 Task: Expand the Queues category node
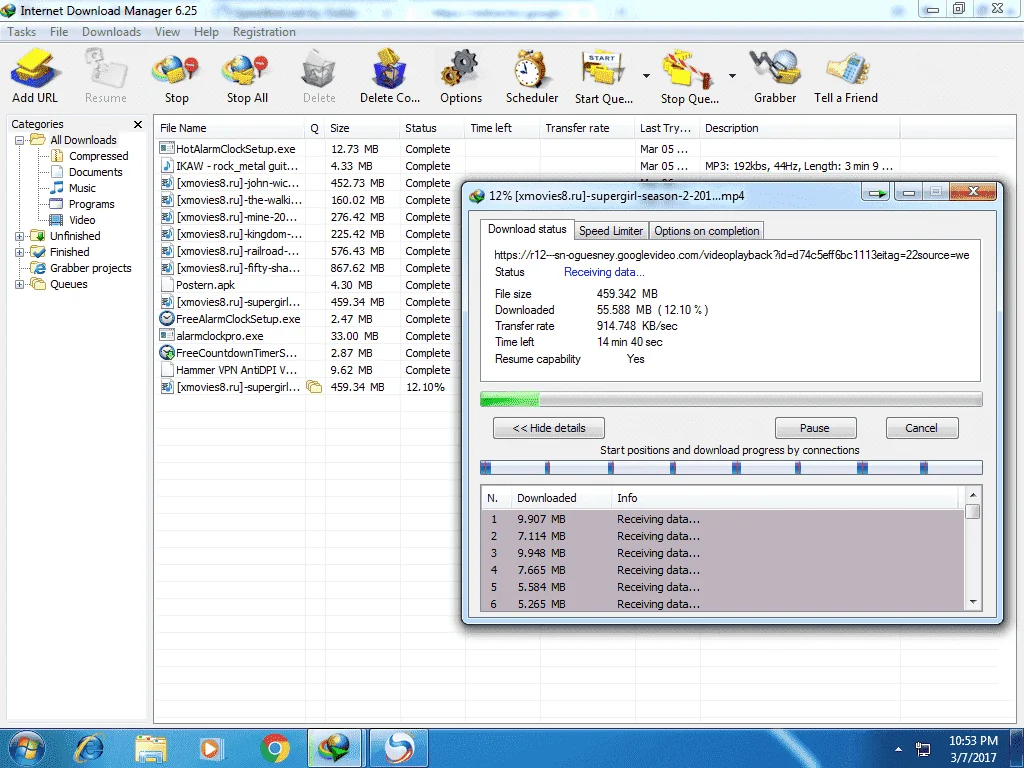pyautogui.click(x=20, y=284)
